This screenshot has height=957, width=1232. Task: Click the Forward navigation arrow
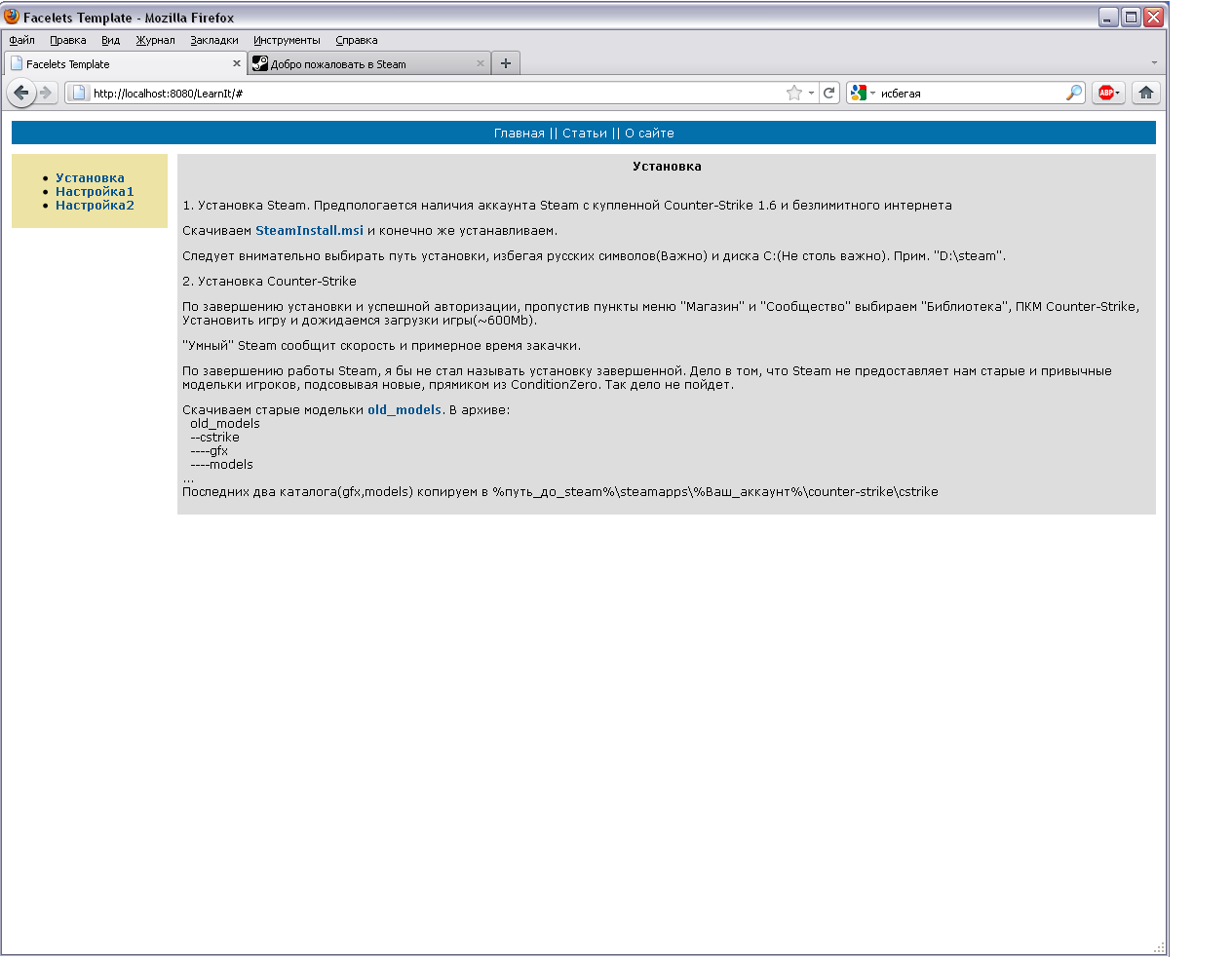click(x=46, y=93)
